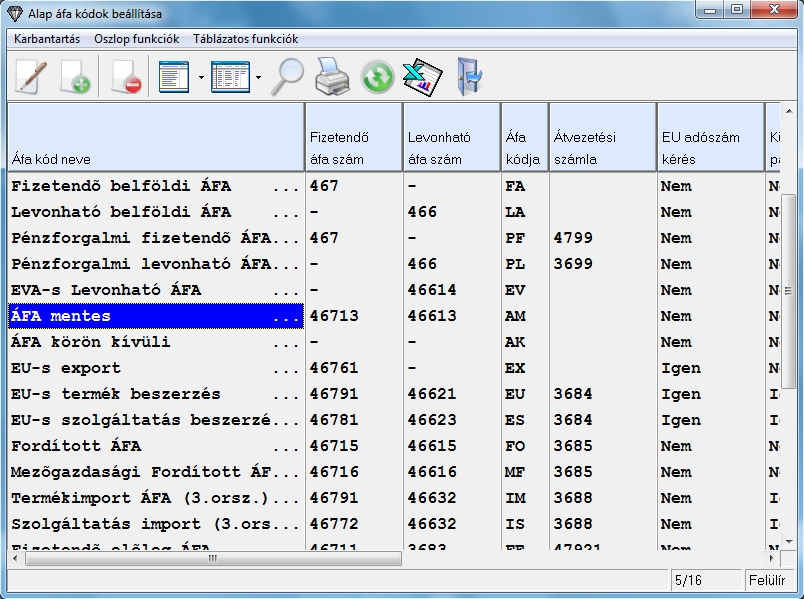Click the edit record pencil icon
The width and height of the screenshot is (804, 599).
[30, 77]
